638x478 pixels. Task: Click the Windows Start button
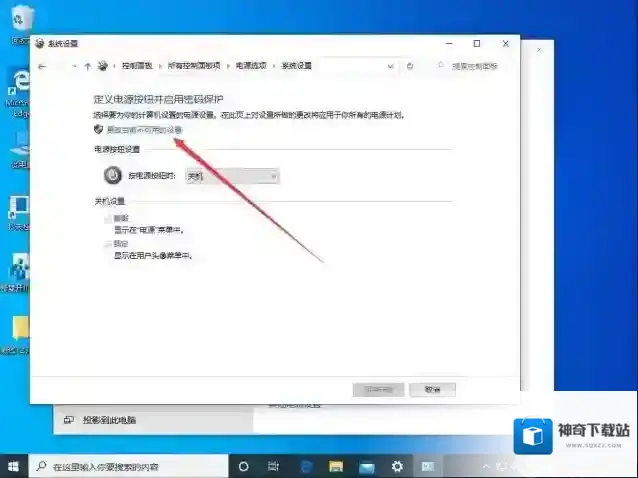14,466
